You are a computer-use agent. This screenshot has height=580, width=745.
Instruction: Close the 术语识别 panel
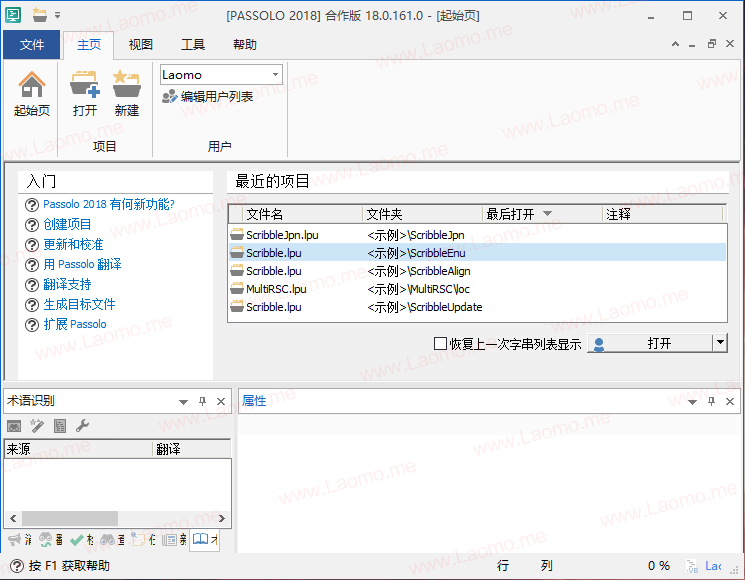(221, 401)
